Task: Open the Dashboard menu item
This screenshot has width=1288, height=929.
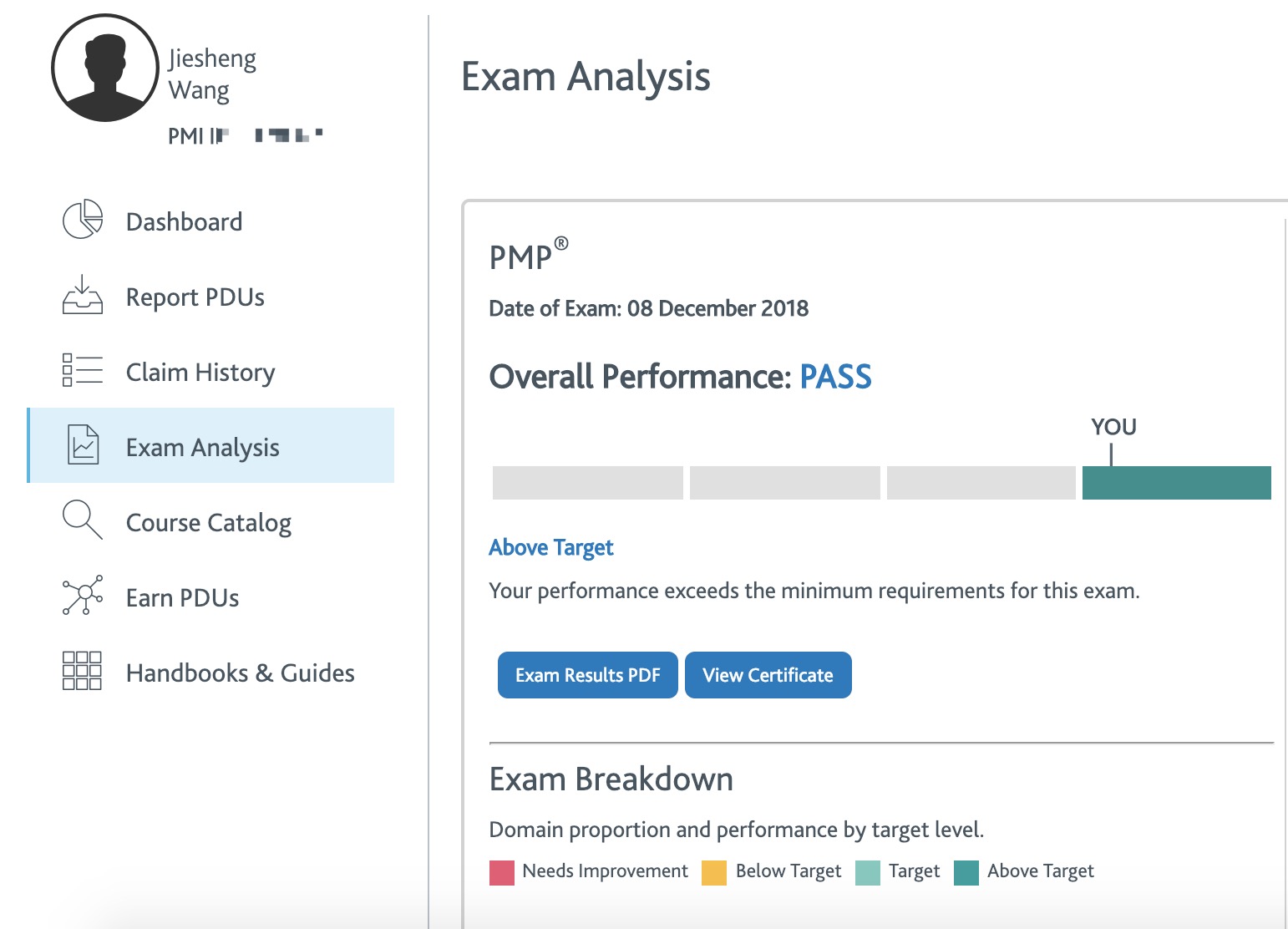Action: [x=184, y=222]
